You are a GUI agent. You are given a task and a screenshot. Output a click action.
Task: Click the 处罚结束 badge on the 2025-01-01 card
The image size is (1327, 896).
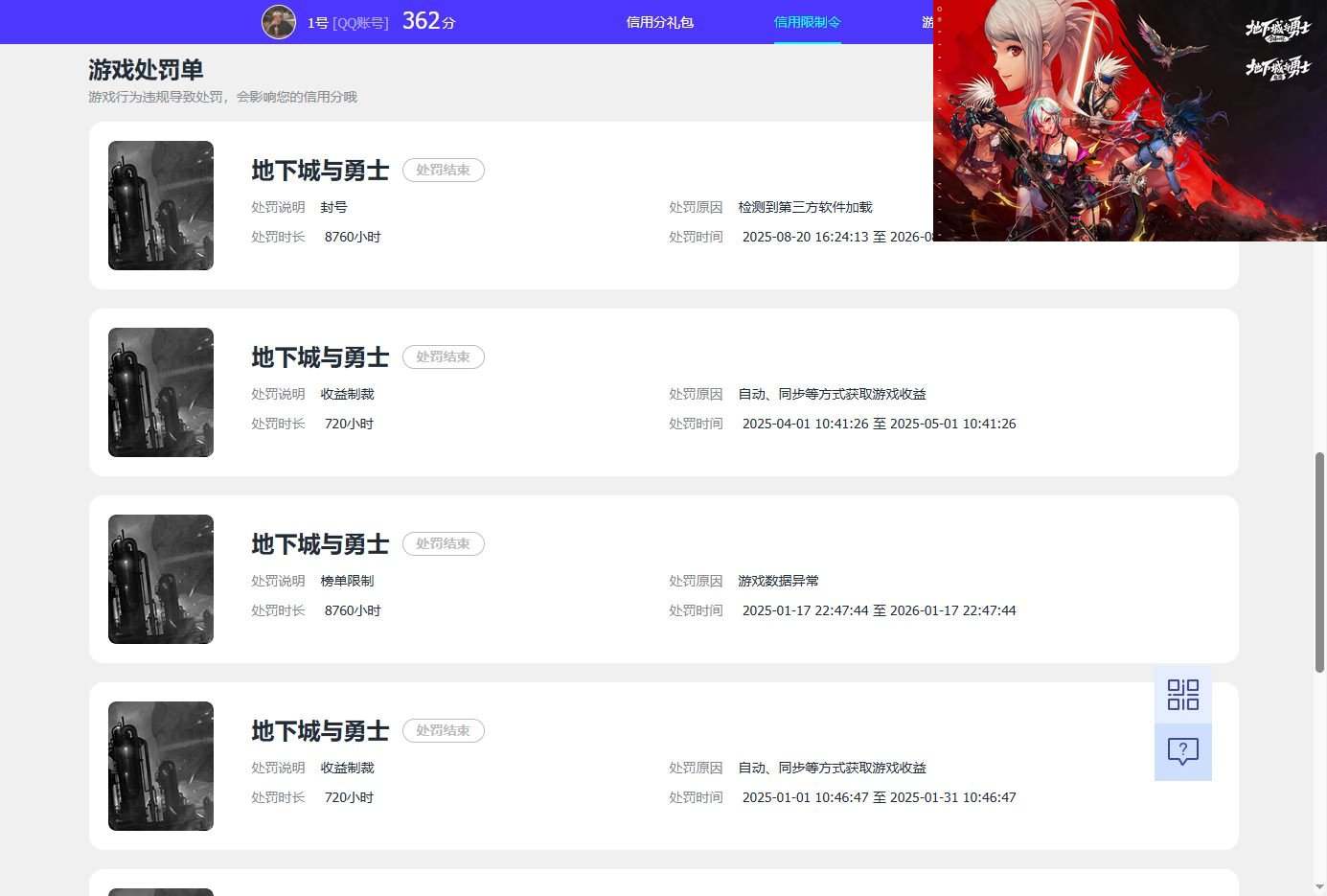point(444,730)
